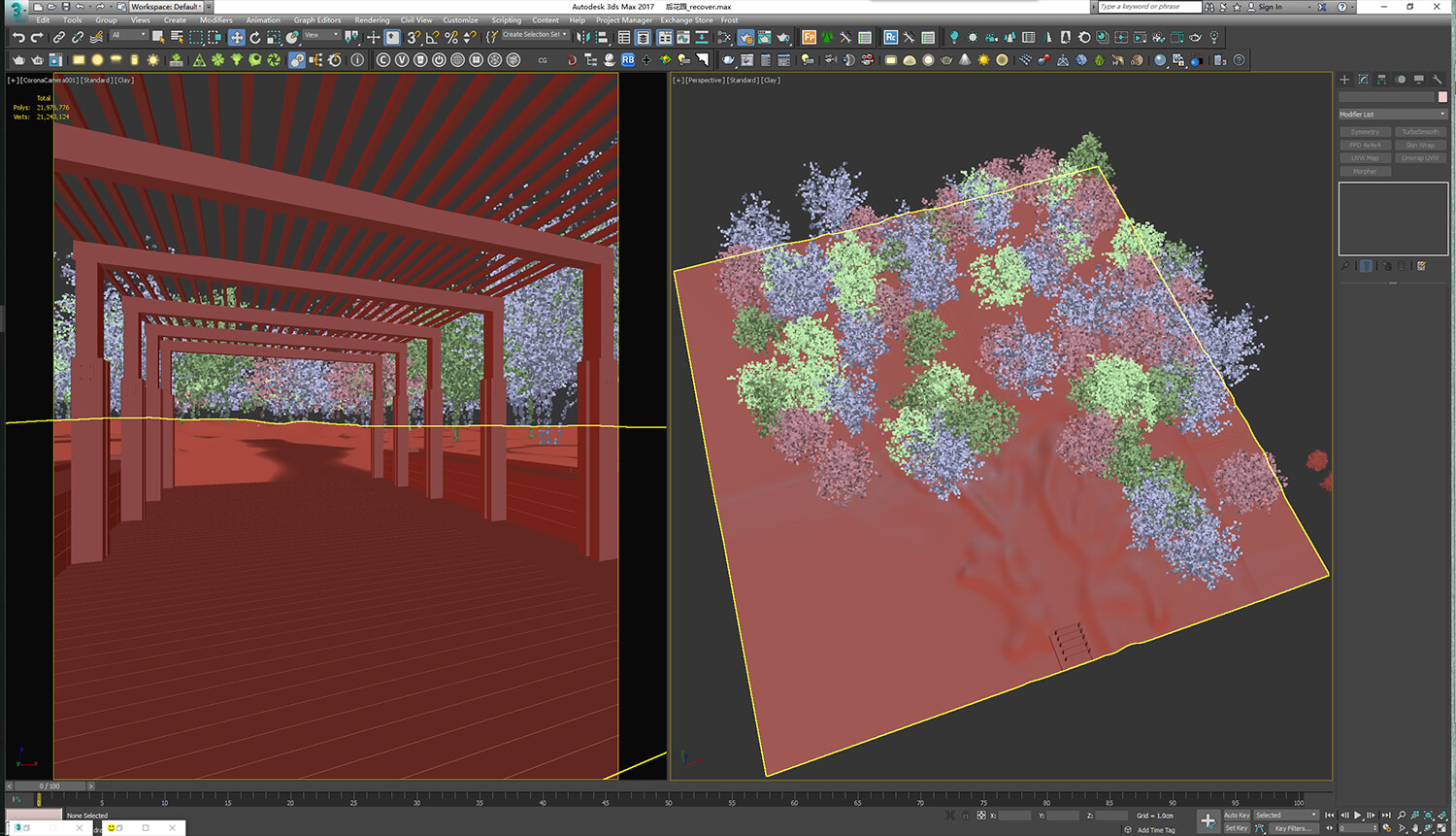The width and height of the screenshot is (1456, 836).
Task: Click the circled V Corona icon
Action: 401,60
